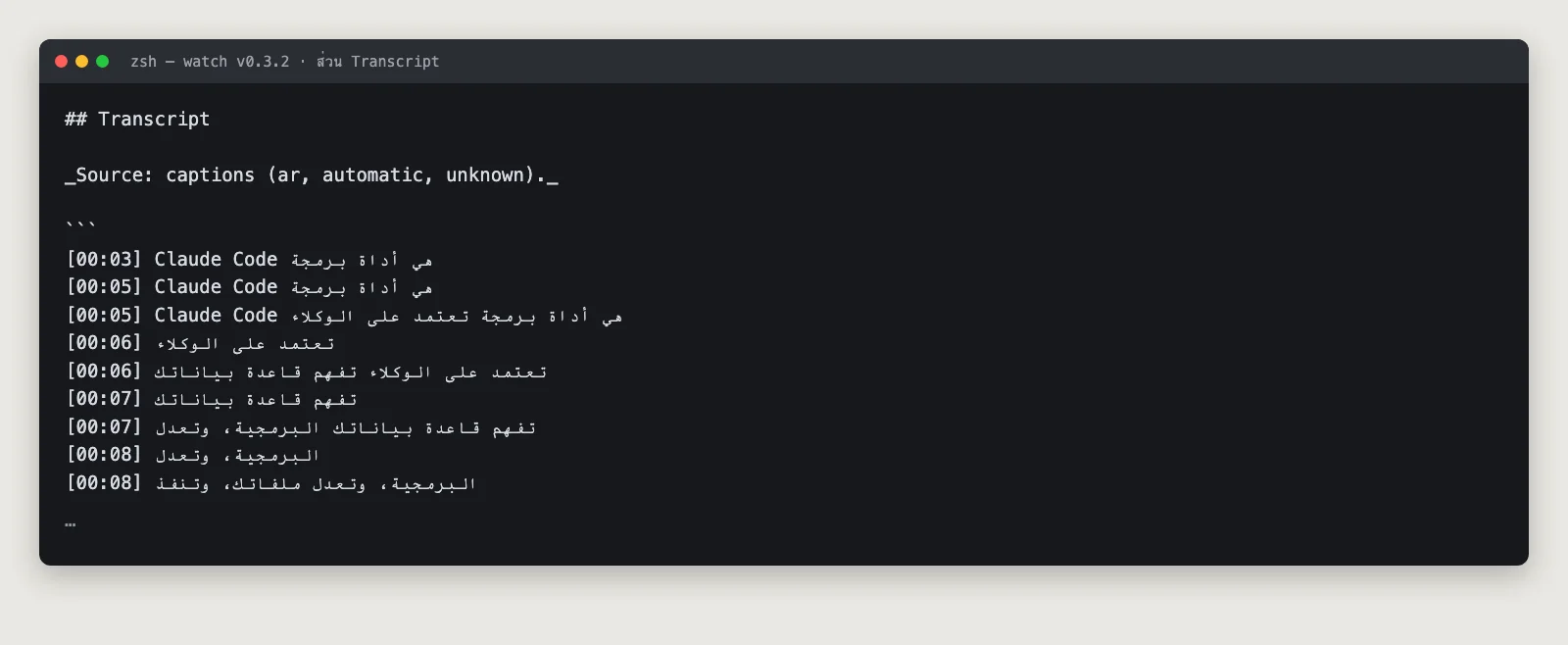Click 'Claude Code' on the [00:03] line

[x=216, y=259]
